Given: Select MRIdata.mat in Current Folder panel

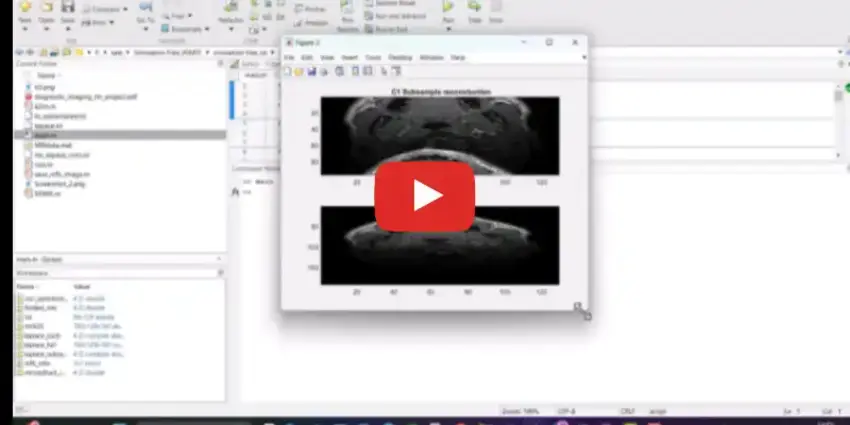Looking at the screenshot, I should point(48,145).
